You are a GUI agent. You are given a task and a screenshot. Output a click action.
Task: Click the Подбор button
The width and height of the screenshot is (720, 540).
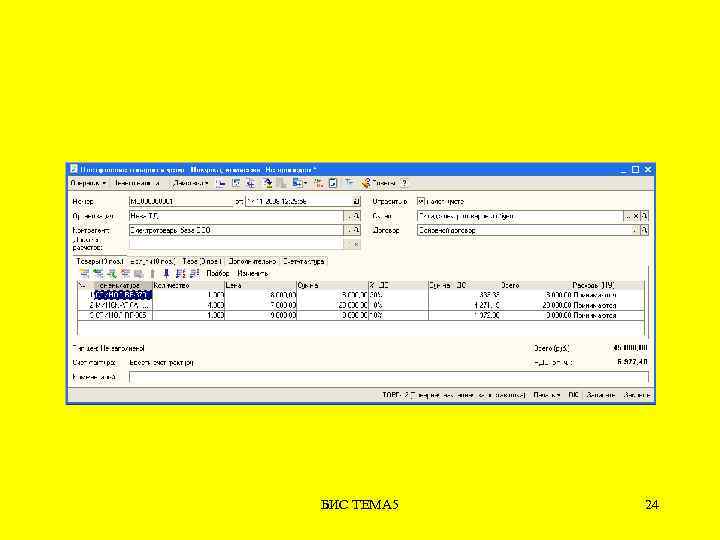(x=218, y=273)
